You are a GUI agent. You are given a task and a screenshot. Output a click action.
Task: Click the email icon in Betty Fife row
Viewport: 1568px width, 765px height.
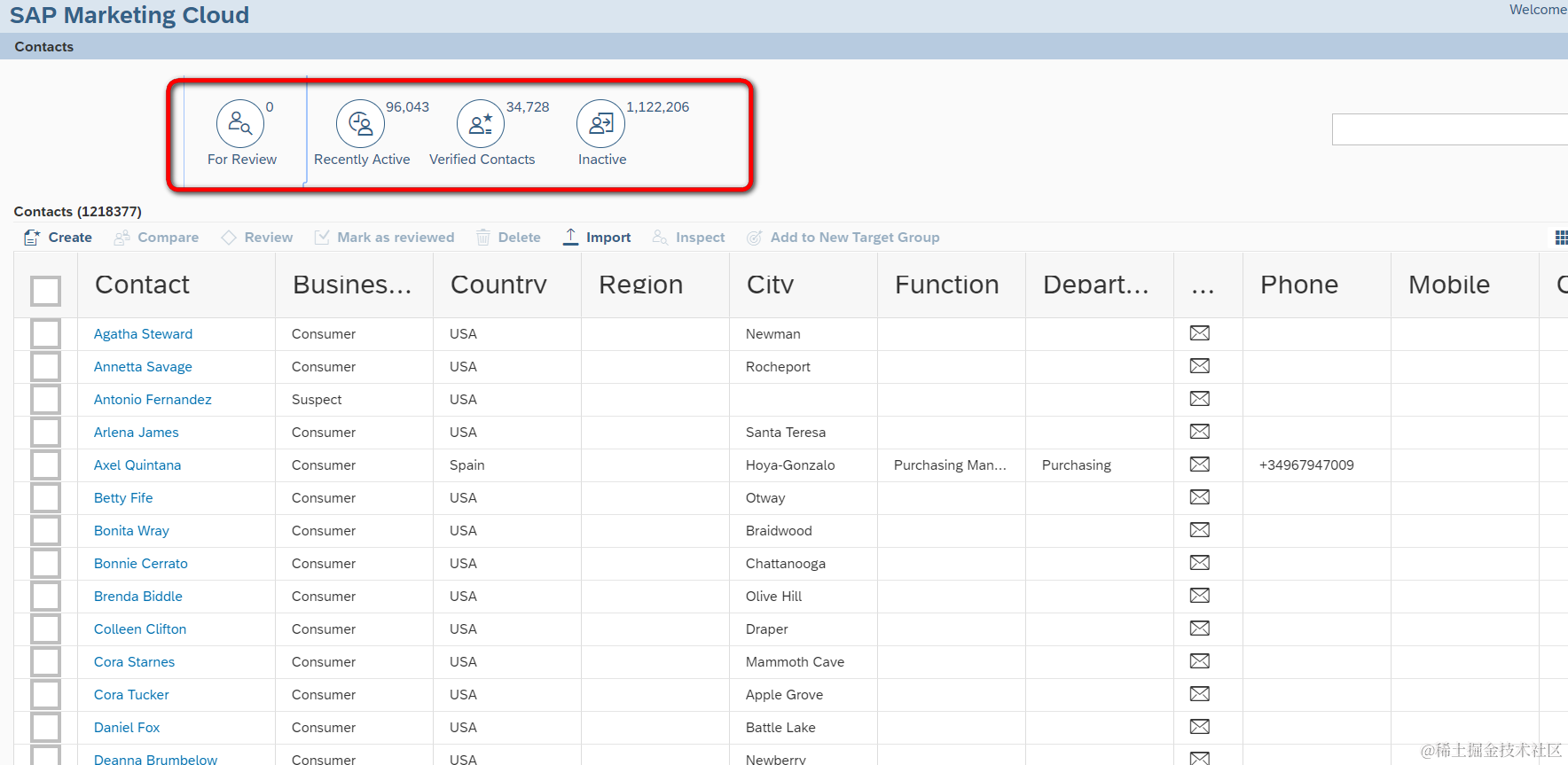[1200, 497]
